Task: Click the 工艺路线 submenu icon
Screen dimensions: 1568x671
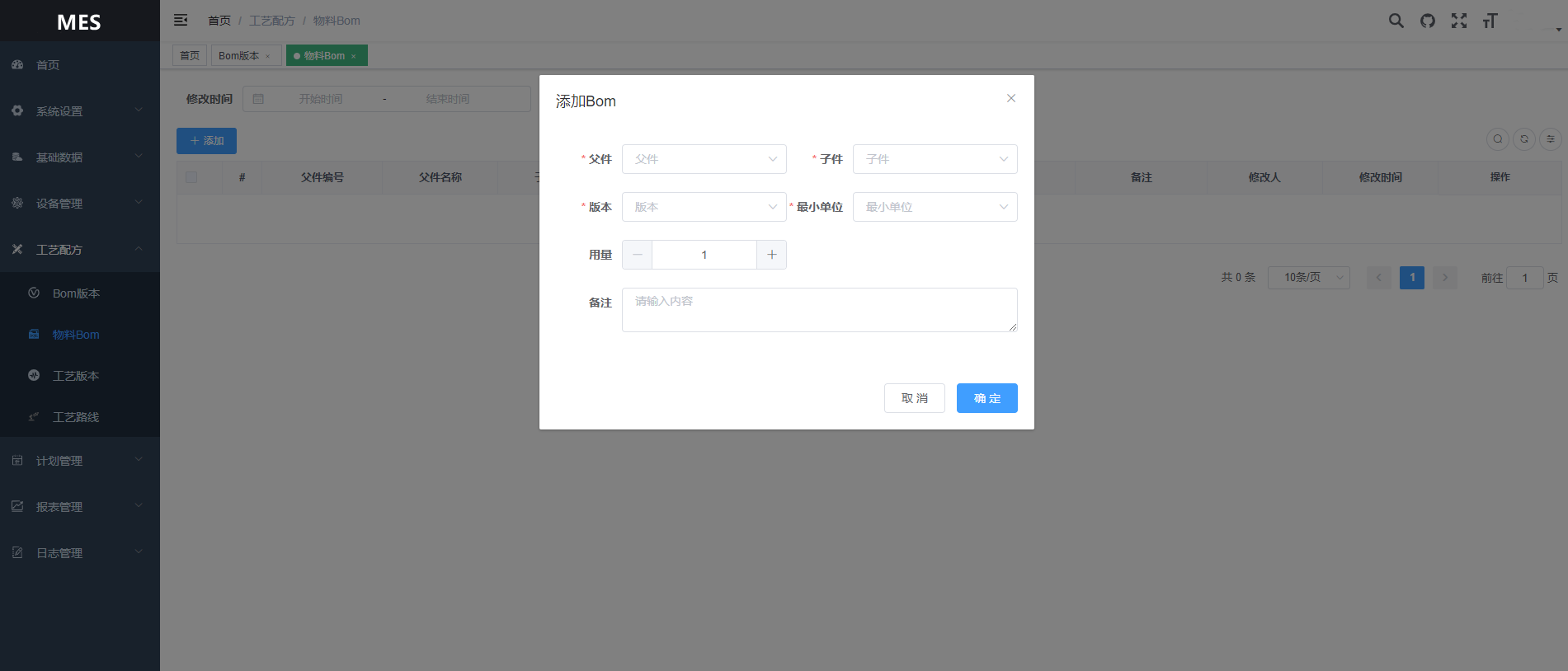Action: pyautogui.click(x=34, y=416)
